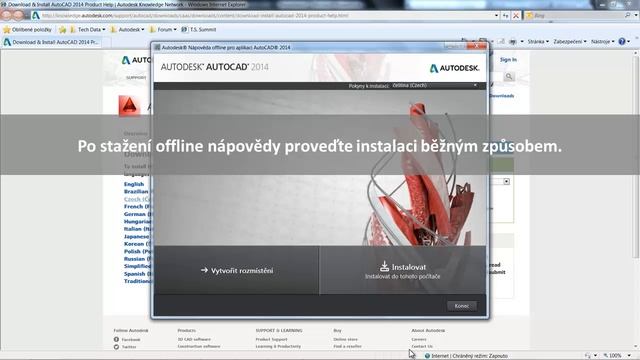Select French language link on page
Viewport: 640px width, 360px height.
click(x=137, y=207)
